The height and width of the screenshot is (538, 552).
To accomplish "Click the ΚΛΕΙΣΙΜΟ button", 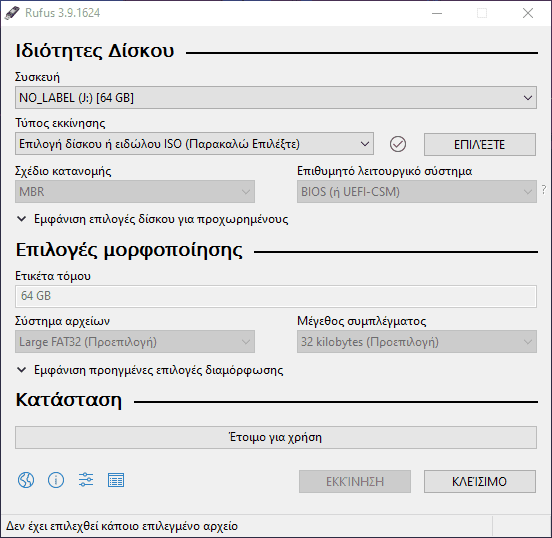I will 480,481.
